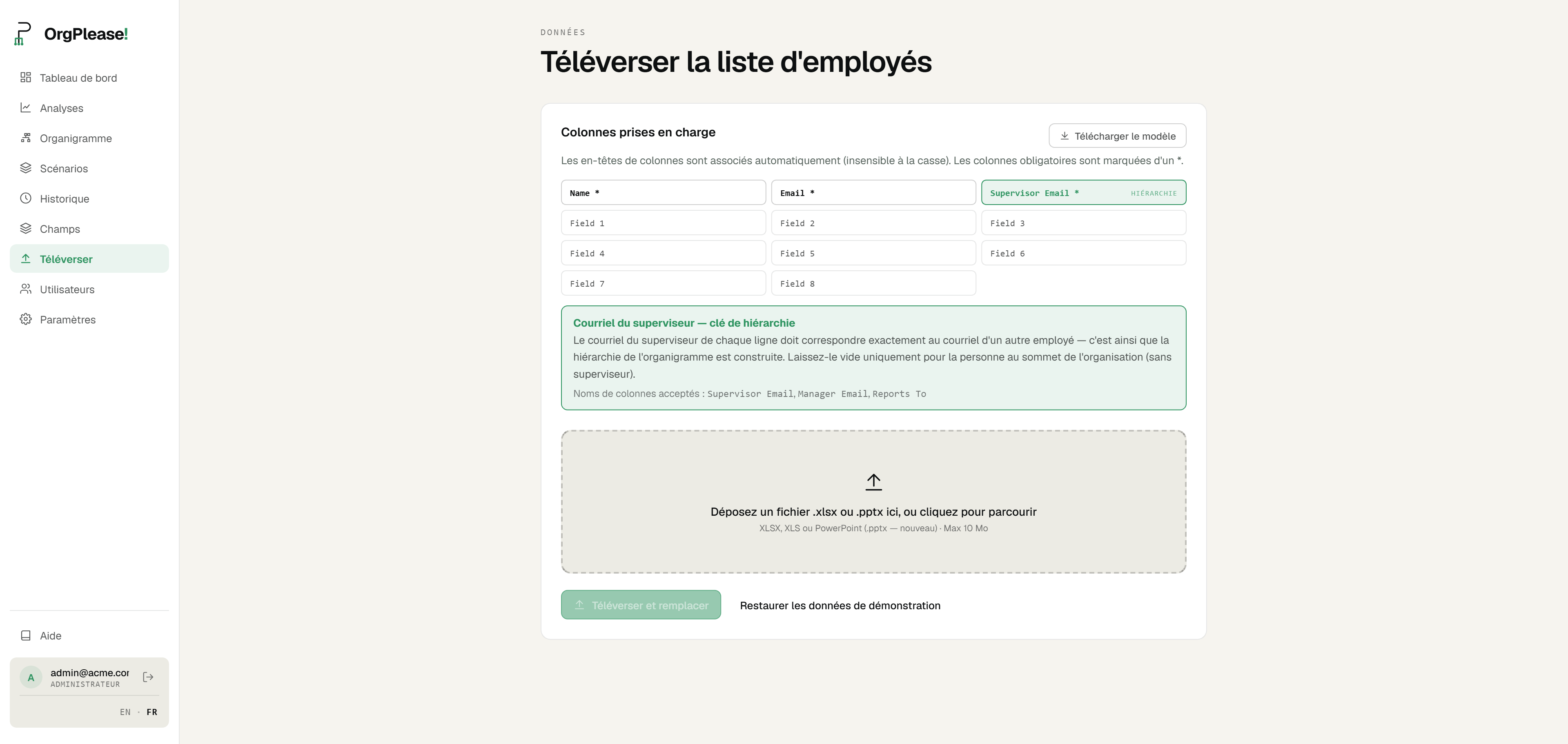Click the HIÉRARCHIE badge label
Screen dimensions: 1568x744
[1154, 193]
